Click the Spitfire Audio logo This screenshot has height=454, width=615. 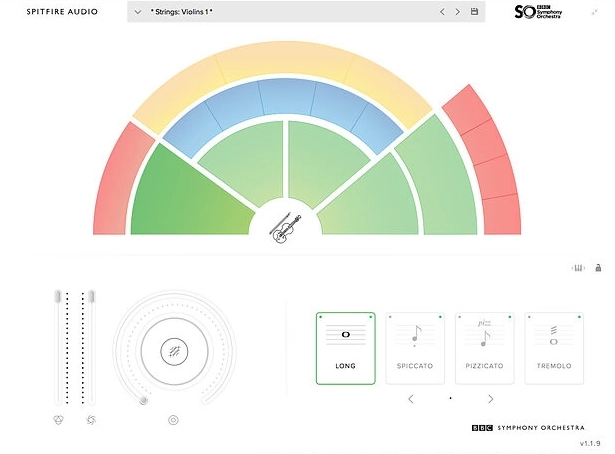[x=54, y=12]
